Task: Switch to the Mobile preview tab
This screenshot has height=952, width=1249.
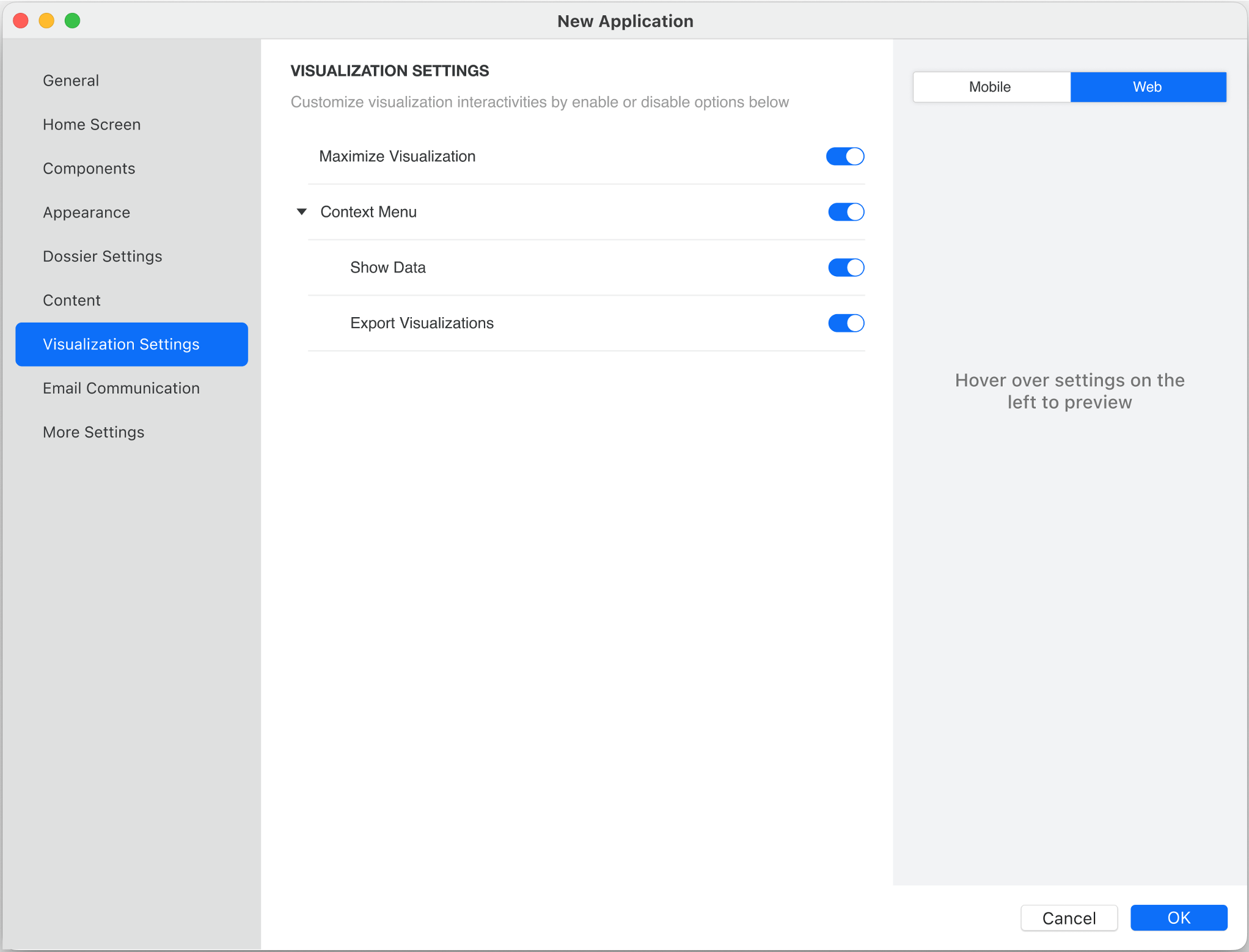Action: 990,87
